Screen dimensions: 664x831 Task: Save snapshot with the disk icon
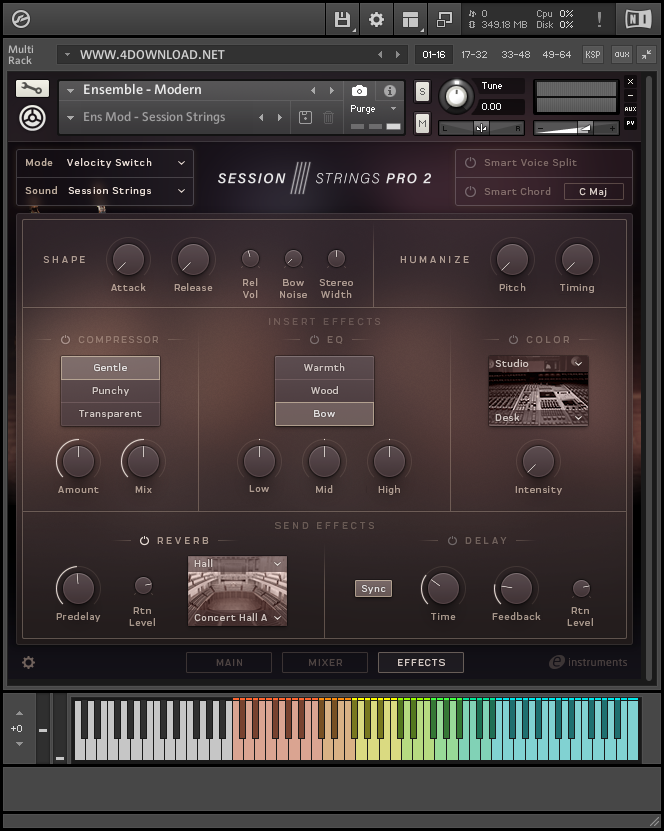click(305, 117)
